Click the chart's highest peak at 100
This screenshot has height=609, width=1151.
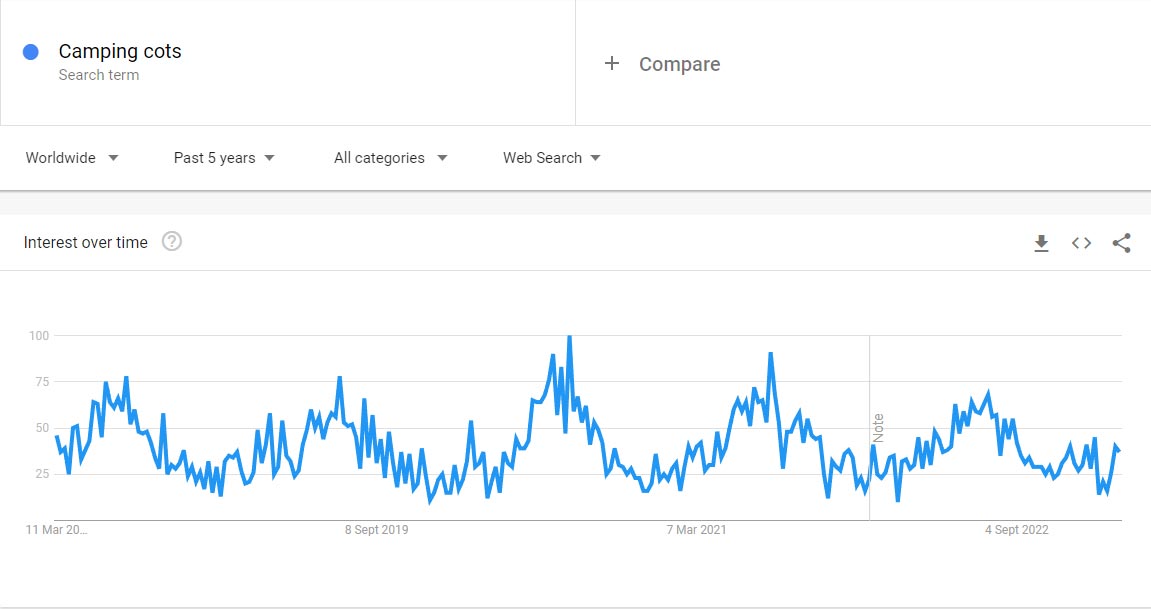tap(569, 337)
